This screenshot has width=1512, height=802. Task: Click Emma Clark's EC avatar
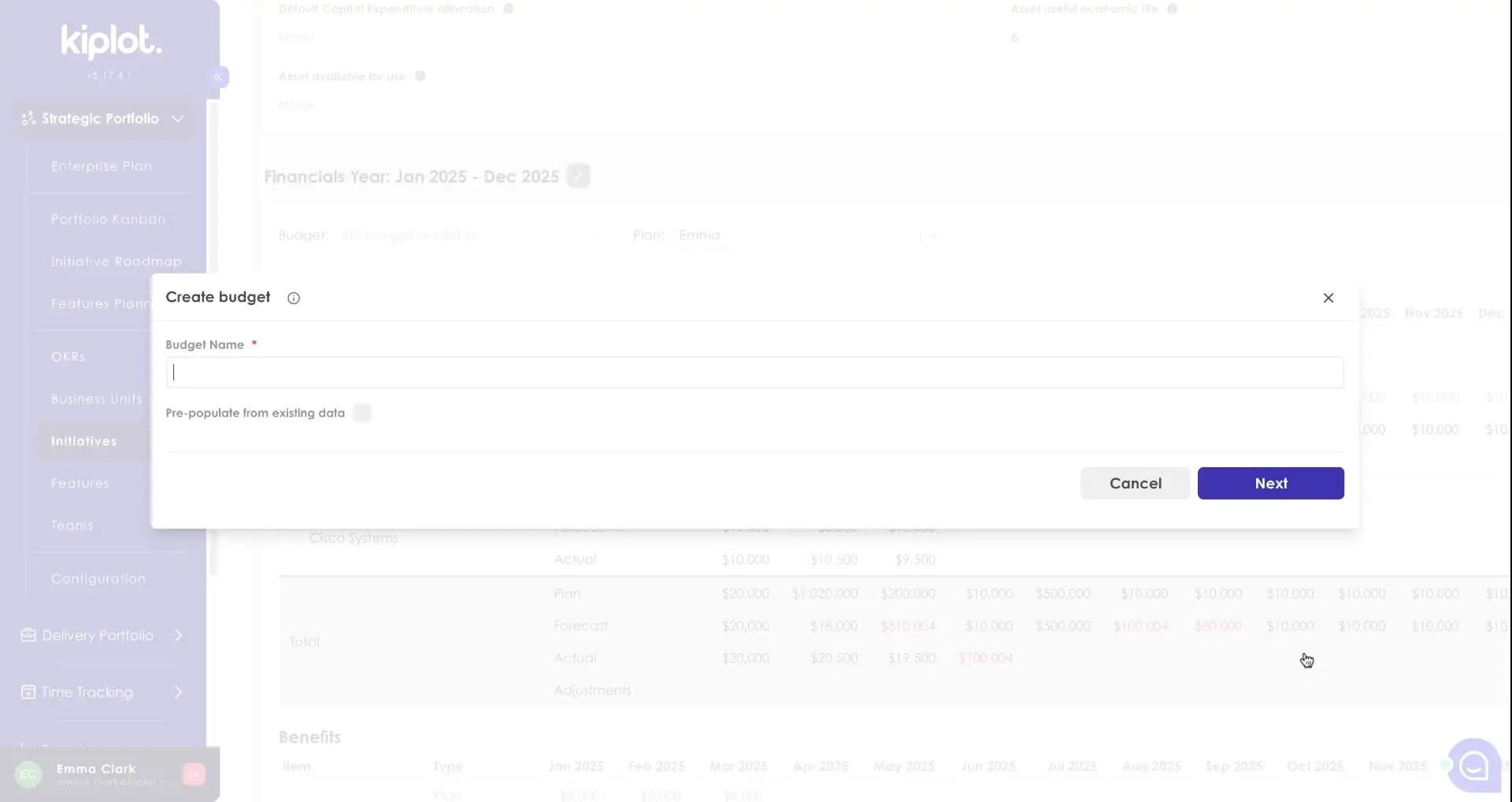coord(28,774)
